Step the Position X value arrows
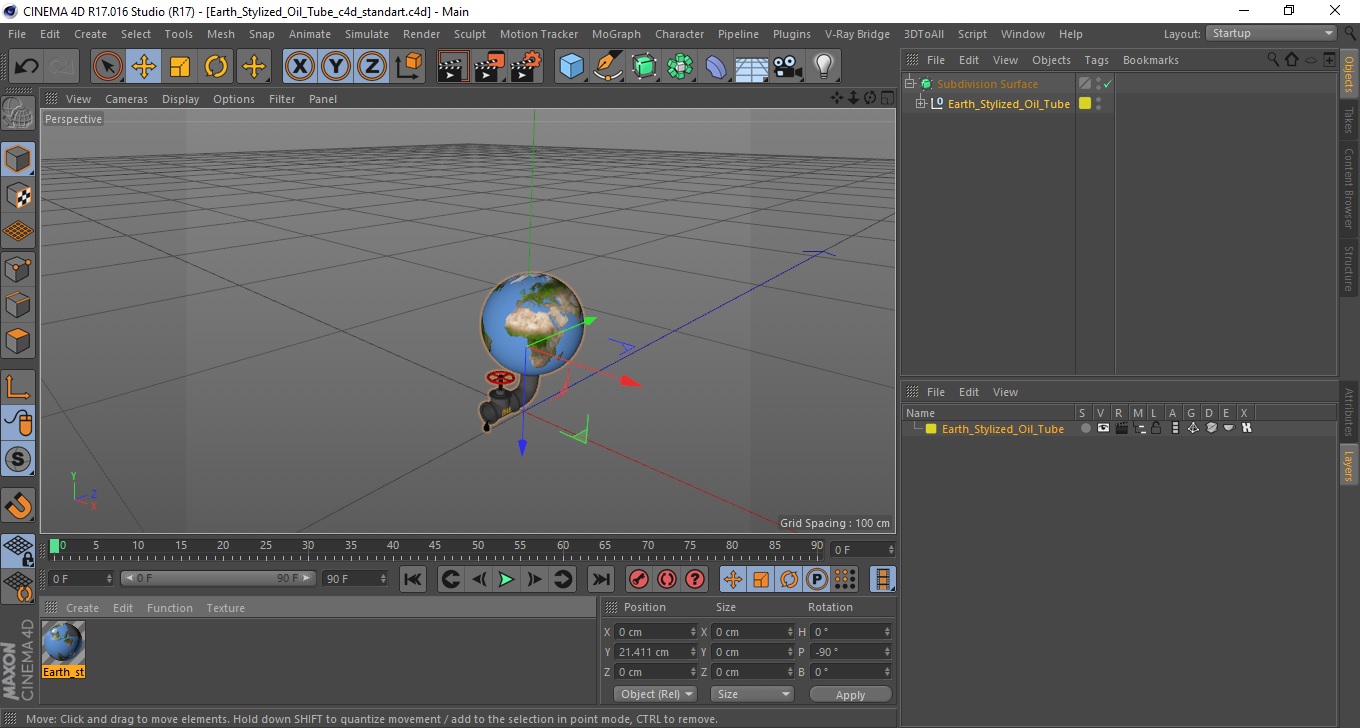Image resolution: width=1360 pixels, height=728 pixels. pos(694,632)
